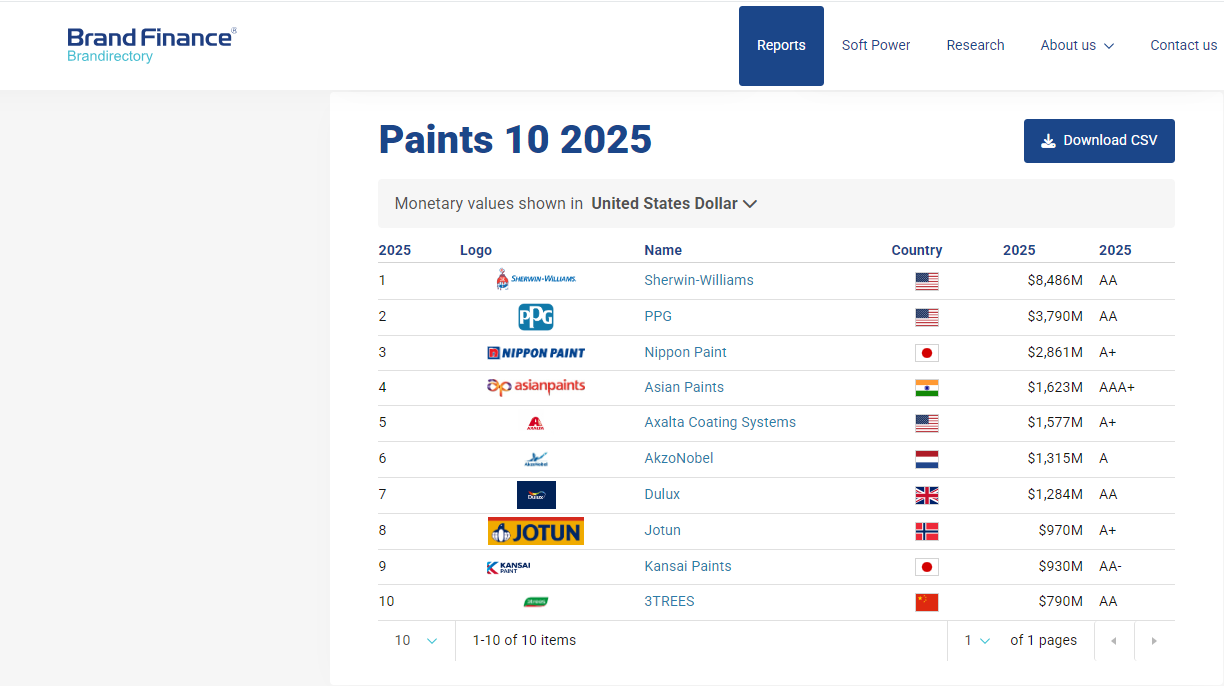This screenshot has width=1224, height=686.
Task: Open the Jotun brand link
Action: 662,530
